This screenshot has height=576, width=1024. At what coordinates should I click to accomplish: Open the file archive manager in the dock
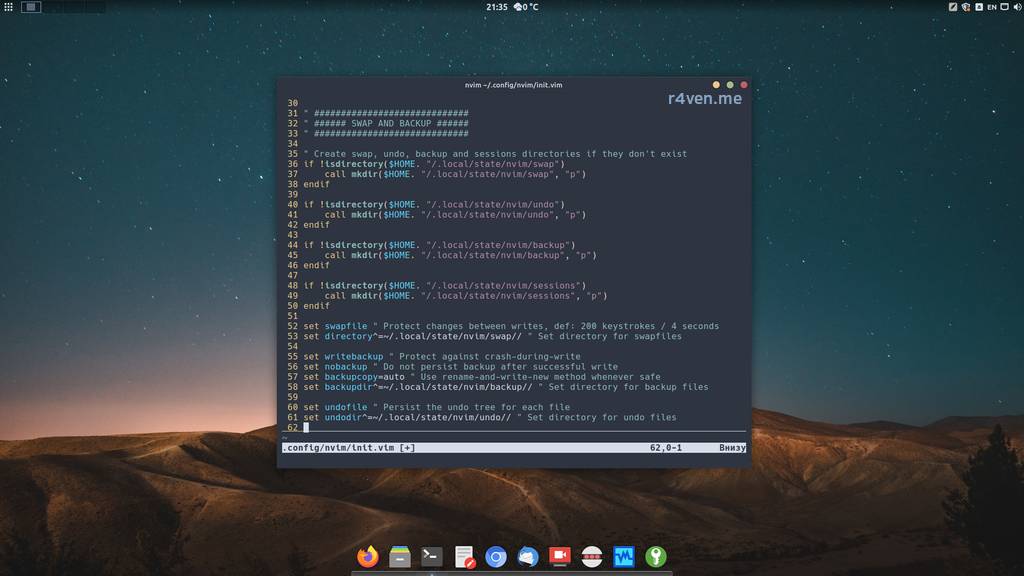pyautogui.click(x=398, y=557)
